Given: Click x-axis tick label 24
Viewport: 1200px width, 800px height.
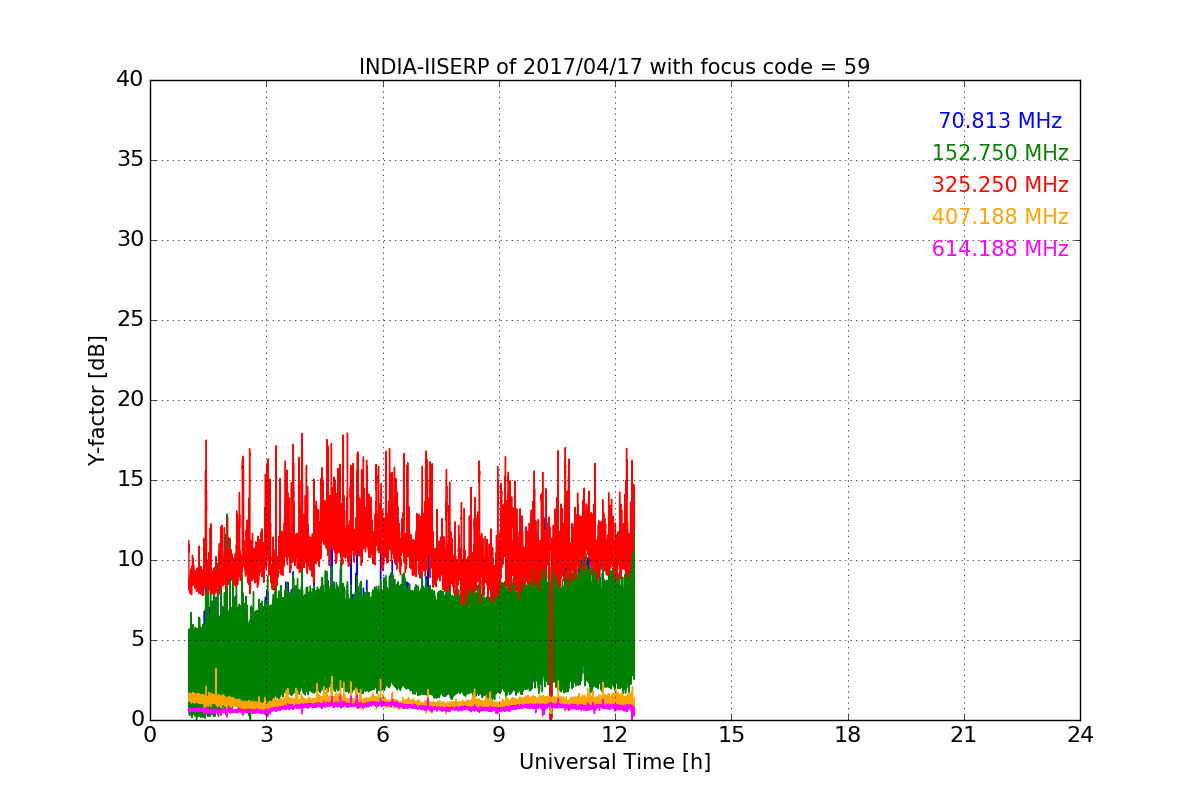Looking at the screenshot, I should (x=1080, y=735).
